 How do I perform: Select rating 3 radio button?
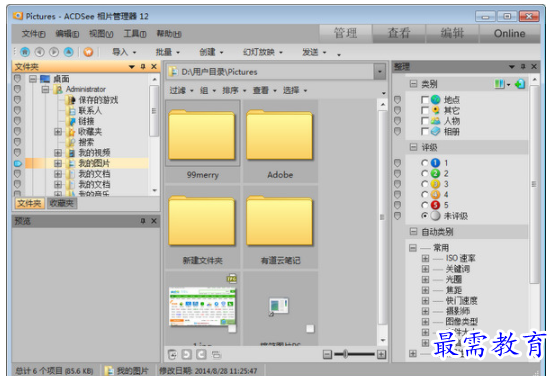point(425,184)
